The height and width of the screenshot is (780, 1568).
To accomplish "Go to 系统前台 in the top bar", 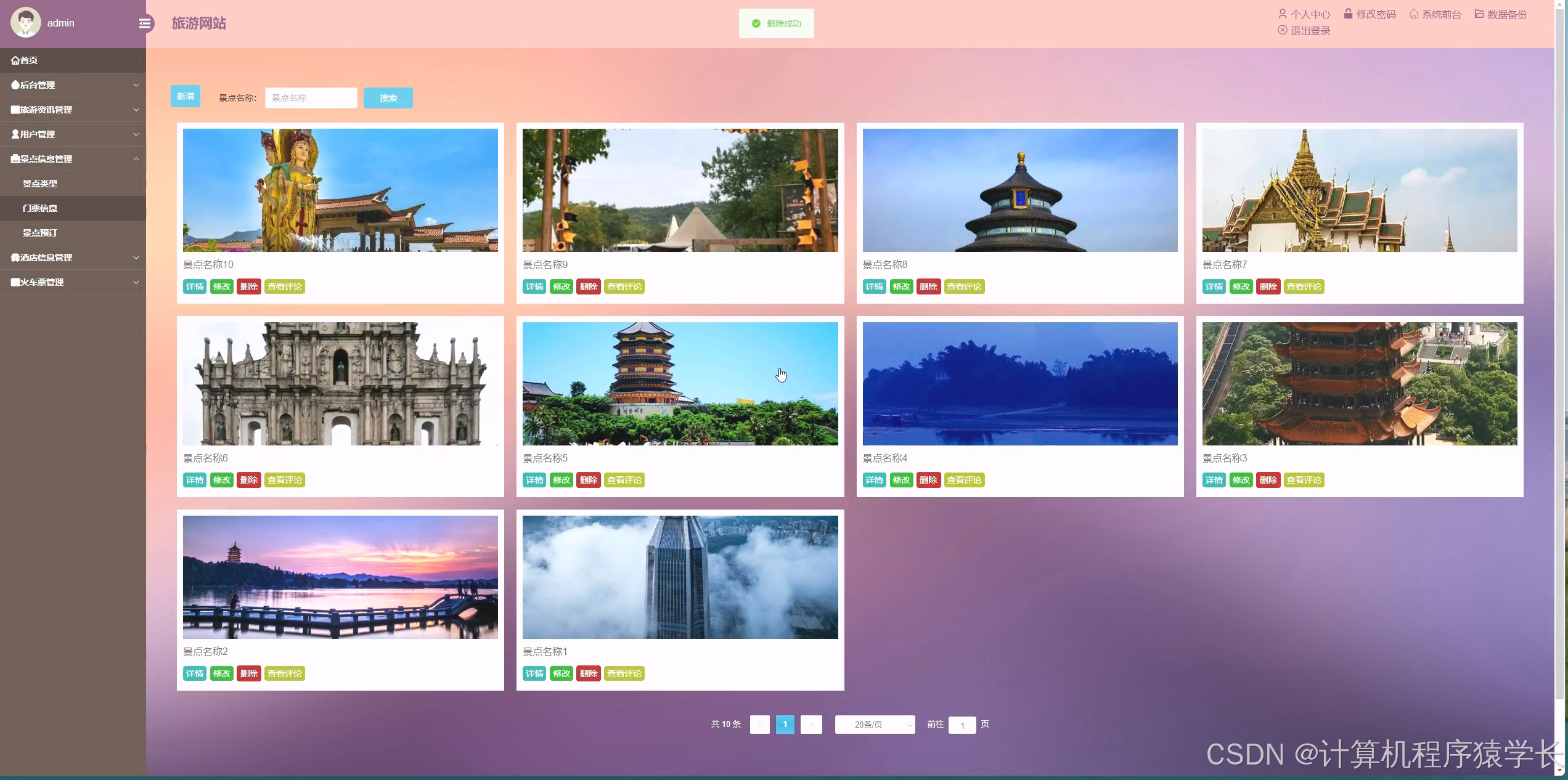I will [x=1435, y=14].
